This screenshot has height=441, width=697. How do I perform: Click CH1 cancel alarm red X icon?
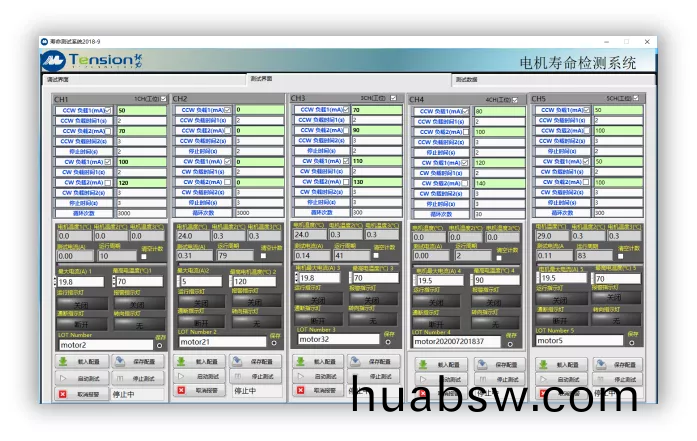63,394
